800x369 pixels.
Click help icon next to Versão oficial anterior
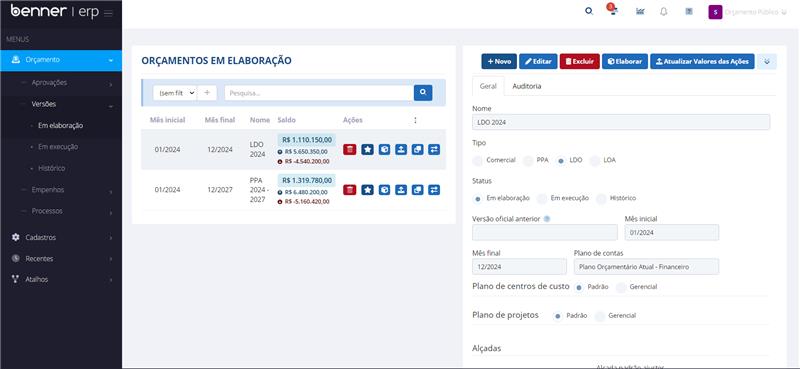tap(547, 219)
